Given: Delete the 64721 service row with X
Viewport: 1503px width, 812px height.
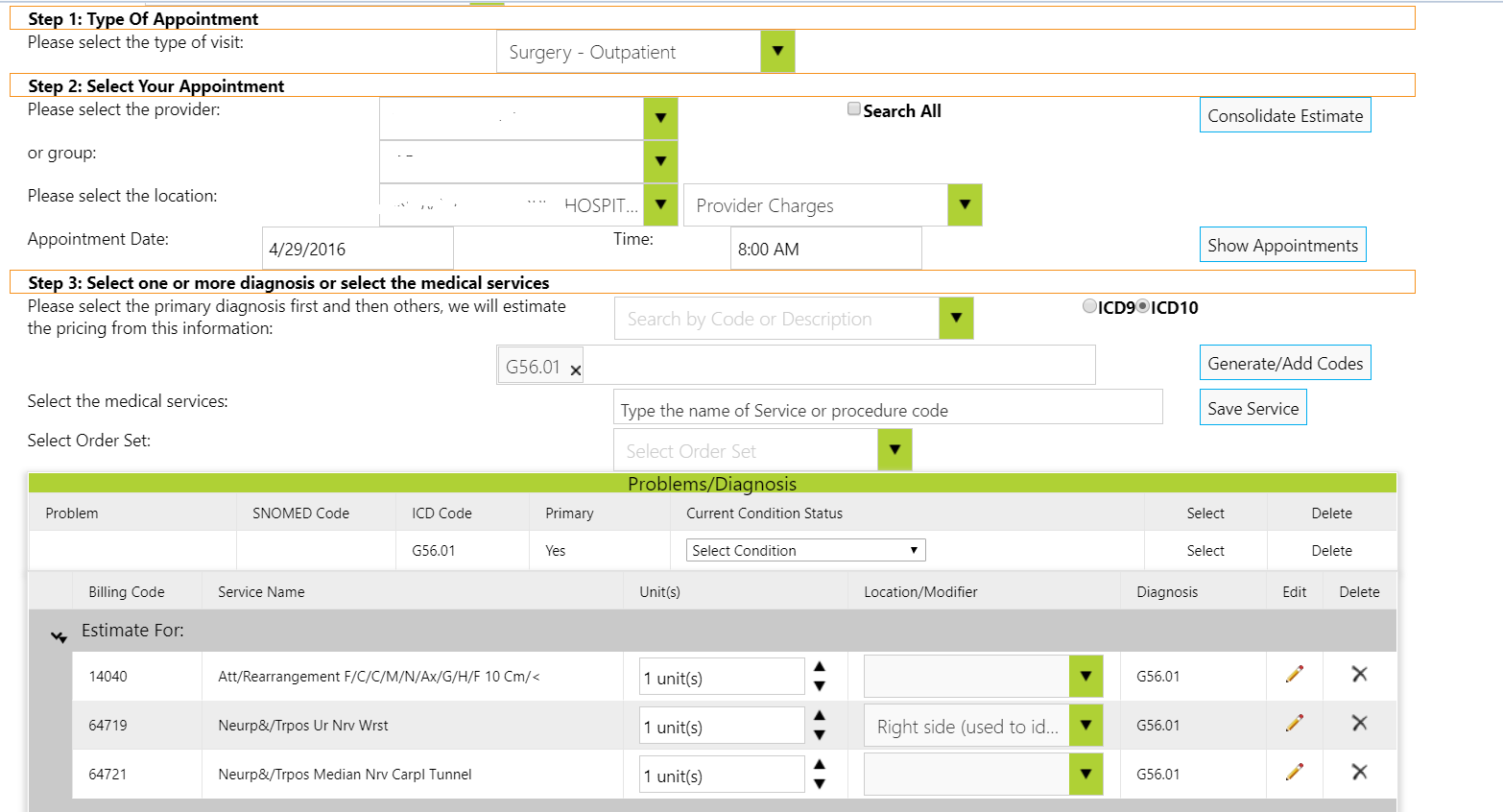Looking at the screenshot, I should pos(1359,773).
